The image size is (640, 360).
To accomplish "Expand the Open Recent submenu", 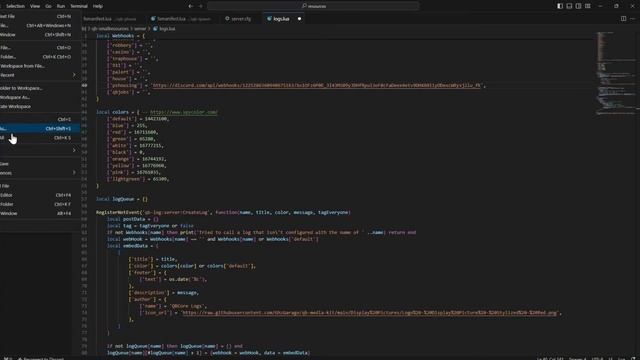I will click(39, 75).
